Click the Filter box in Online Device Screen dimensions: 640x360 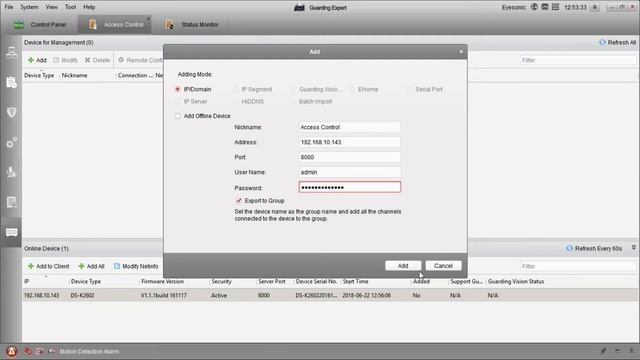(x=578, y=266)
